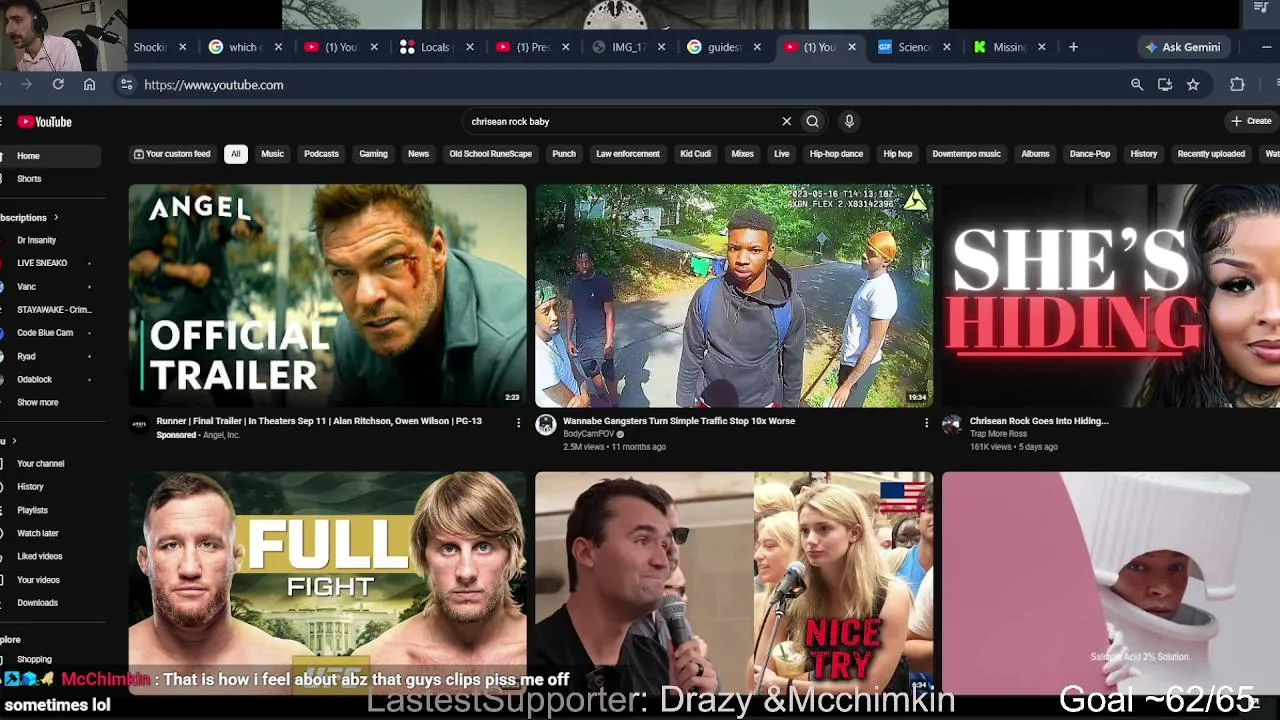Open more options for the Runner trailer video

[518, 423]
